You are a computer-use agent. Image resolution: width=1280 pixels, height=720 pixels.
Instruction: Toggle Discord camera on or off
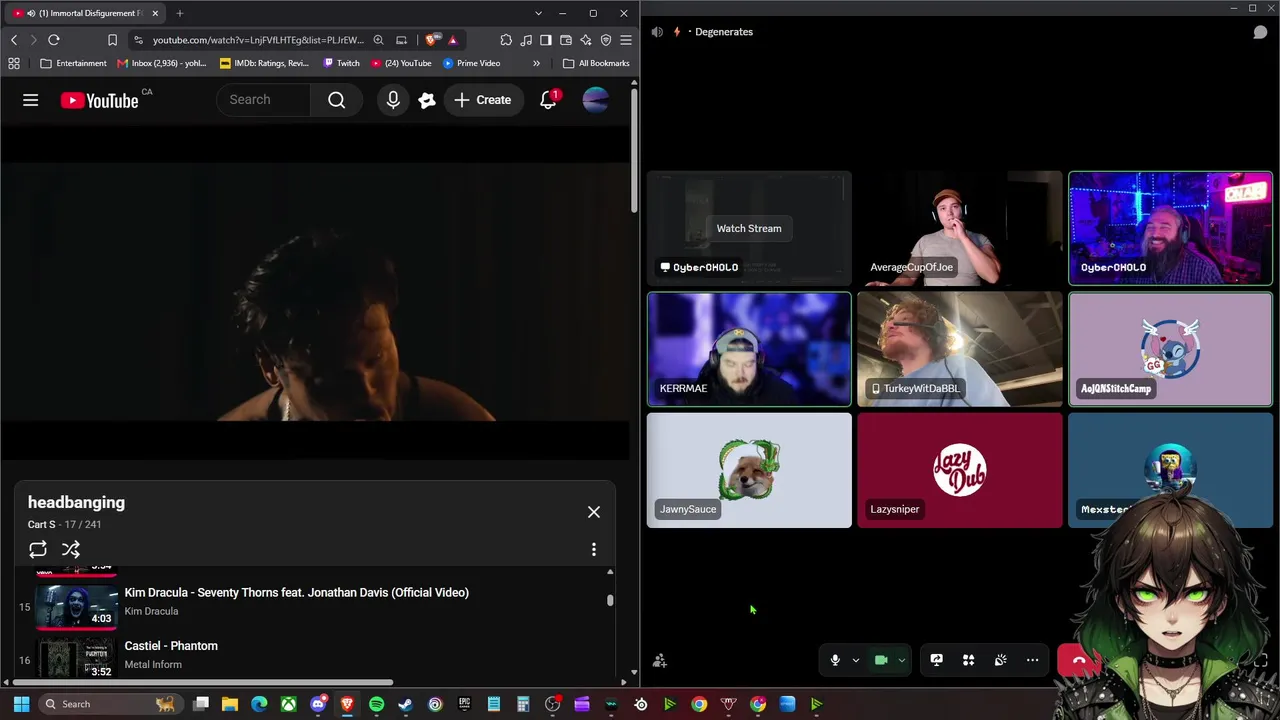click(881, 660)
